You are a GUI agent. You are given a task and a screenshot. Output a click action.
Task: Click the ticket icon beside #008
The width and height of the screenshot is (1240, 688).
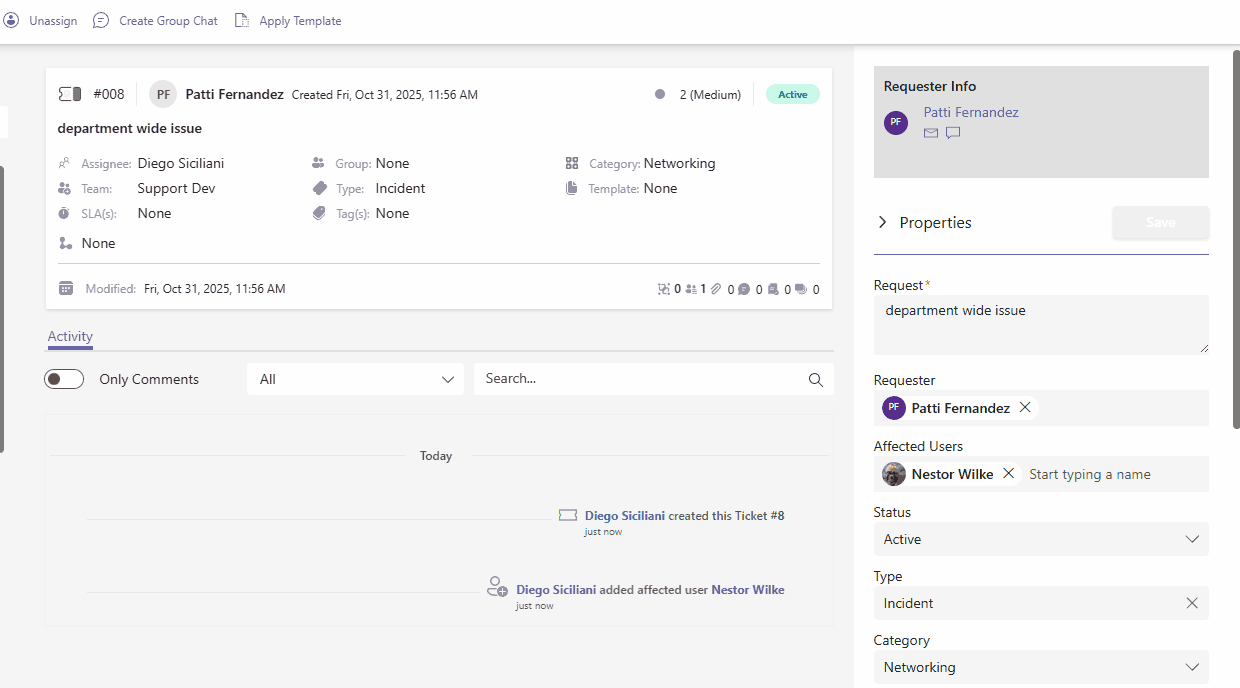[x=70, y=94]
